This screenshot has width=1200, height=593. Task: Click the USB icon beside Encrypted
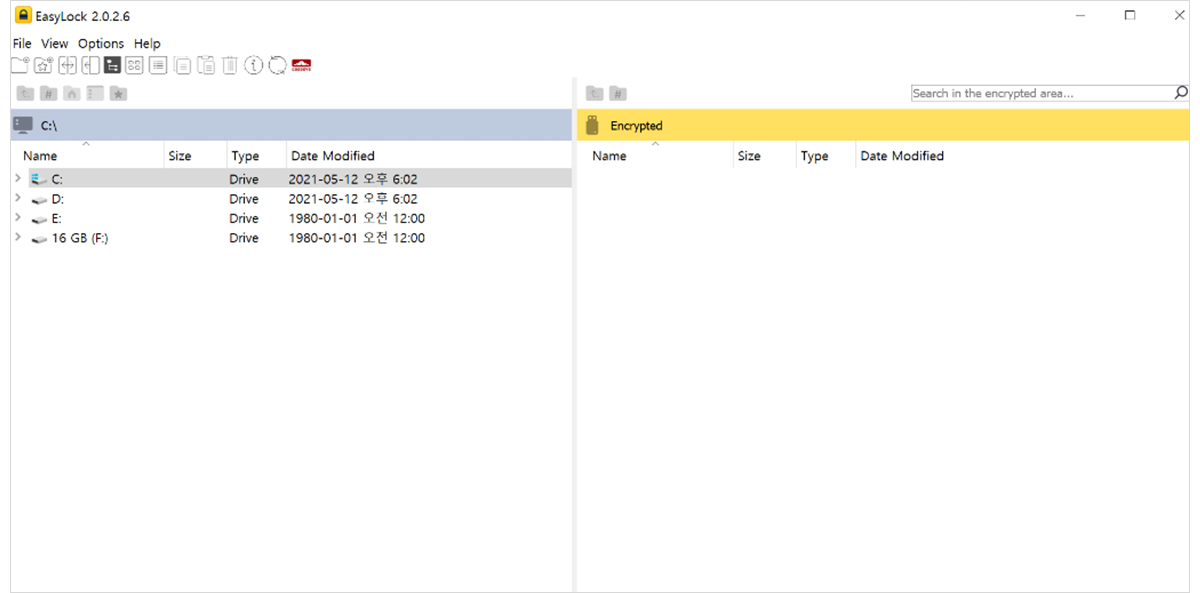pos(592,125)
